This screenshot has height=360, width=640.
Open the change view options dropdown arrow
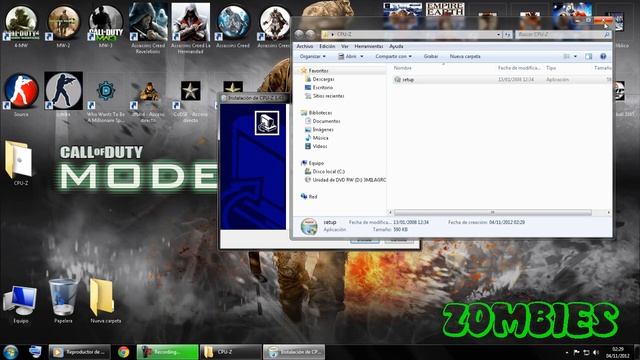tap(576, 56)
